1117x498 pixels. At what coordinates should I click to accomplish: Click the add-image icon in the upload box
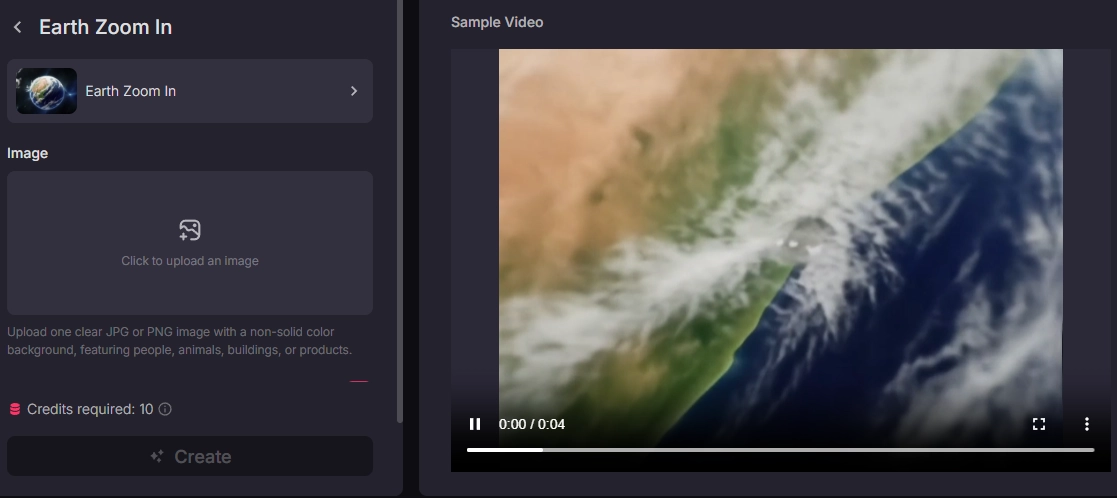pos(189,230)
